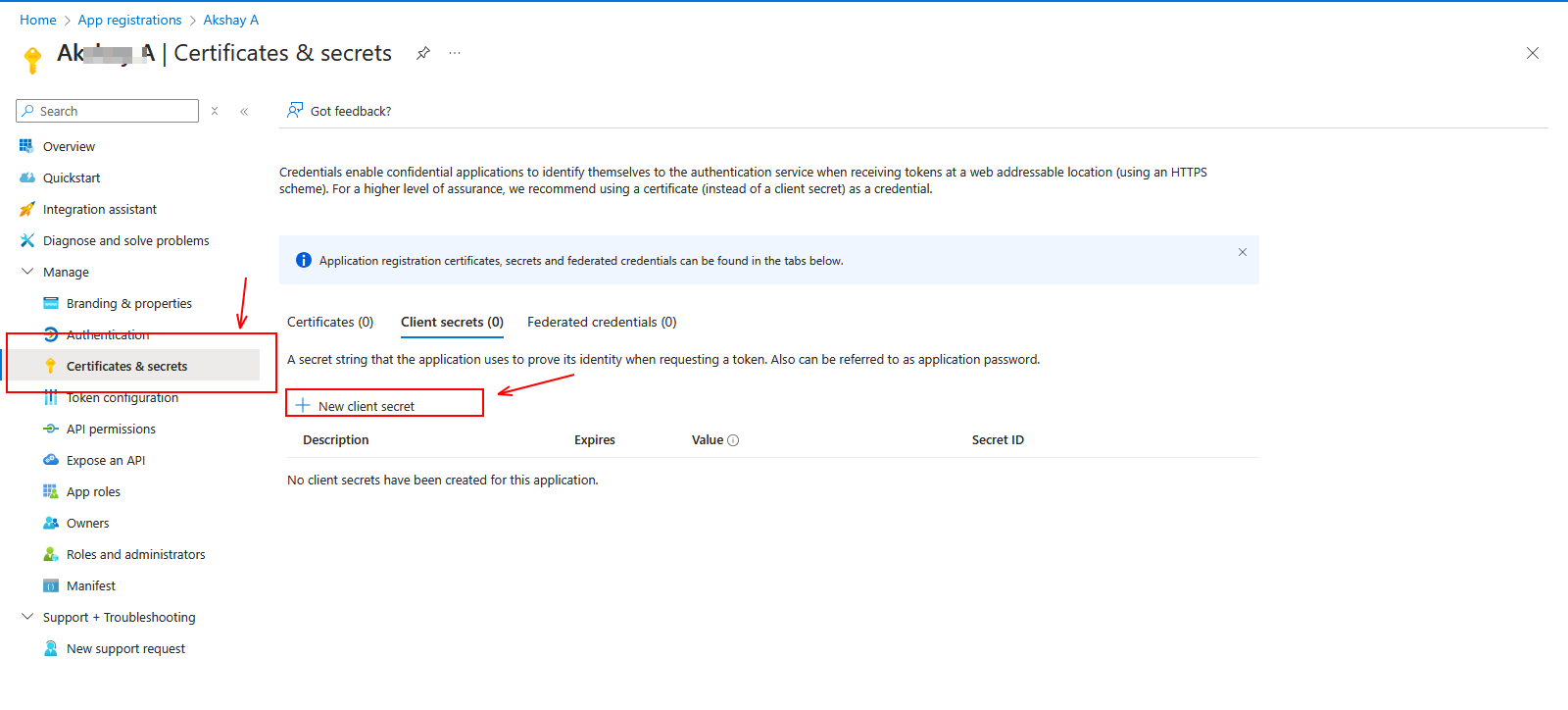Close the Certificates & secrets blade

click(x=1533, y=53)
